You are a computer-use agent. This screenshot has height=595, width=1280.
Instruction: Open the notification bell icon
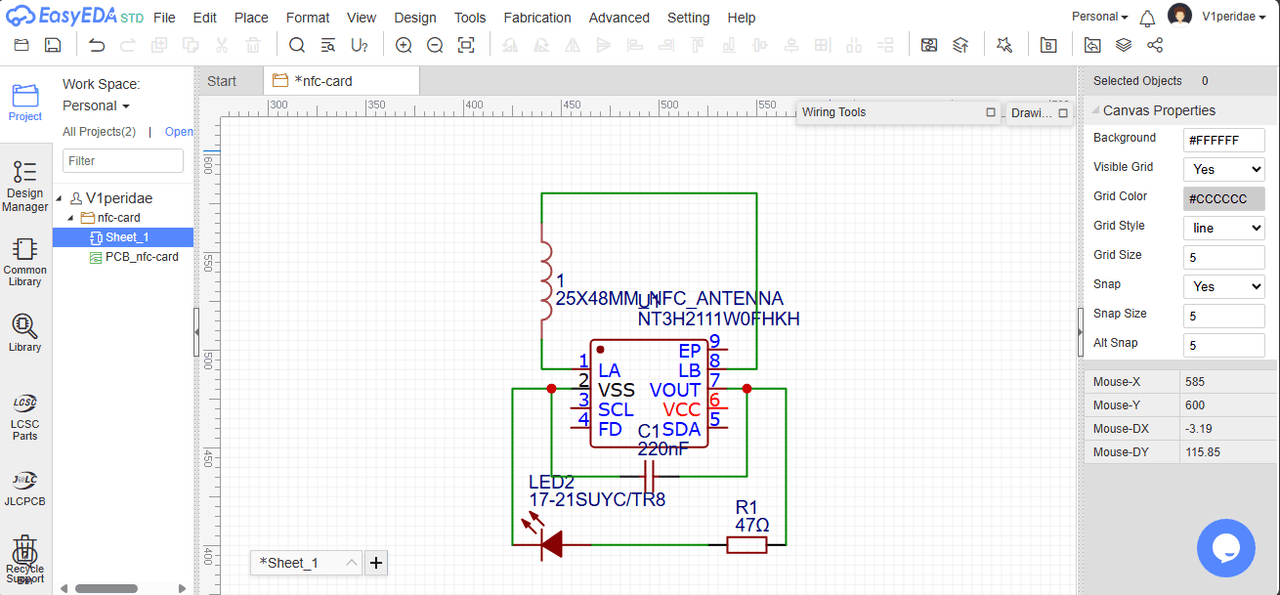1148,18
